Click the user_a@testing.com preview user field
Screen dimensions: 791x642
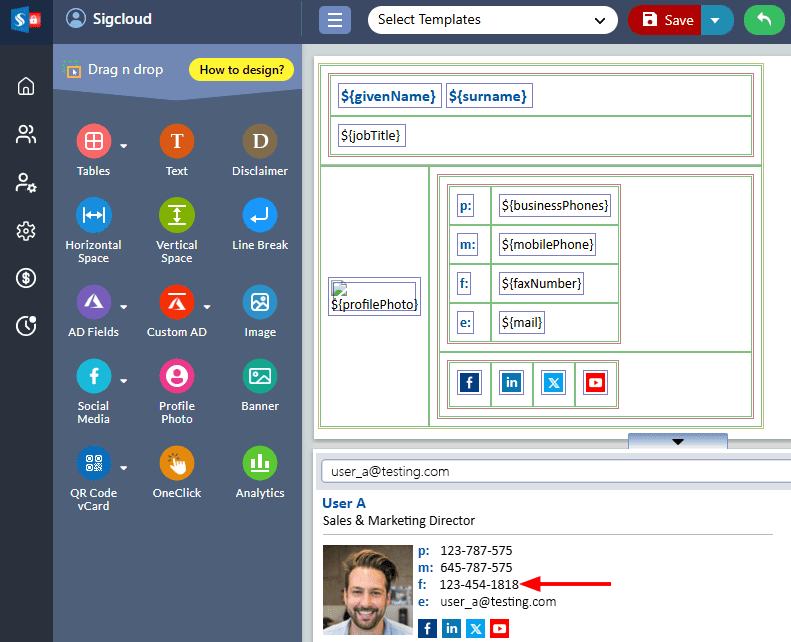(550, 471)
